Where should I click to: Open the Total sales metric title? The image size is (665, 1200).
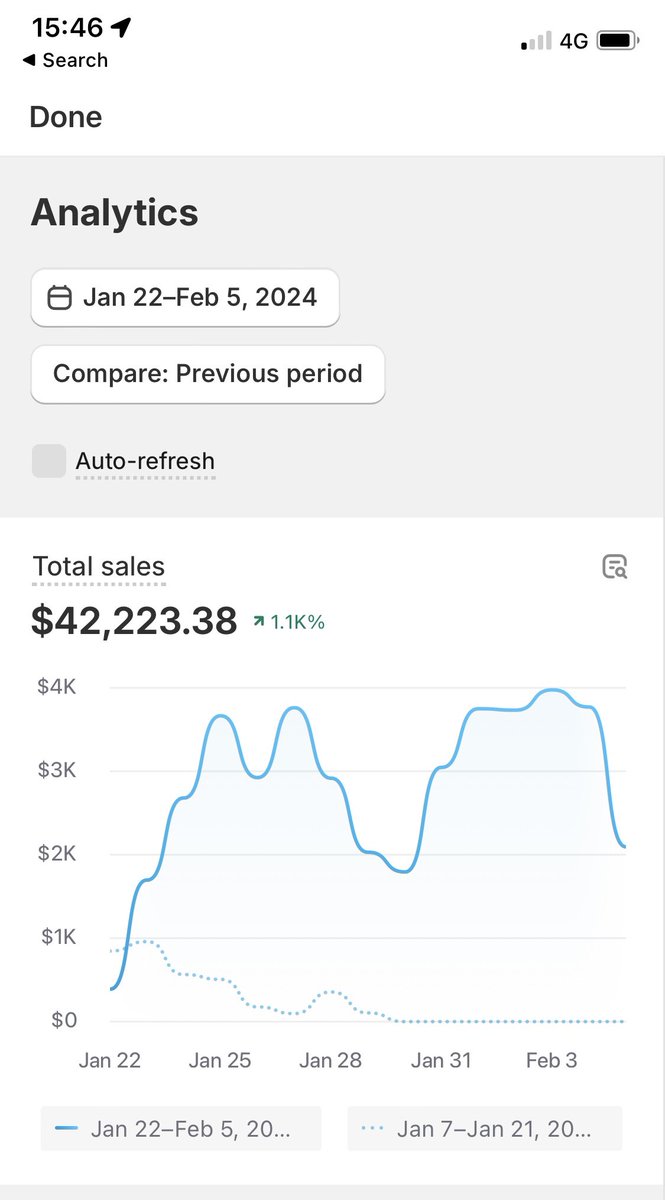coord(99,567)
